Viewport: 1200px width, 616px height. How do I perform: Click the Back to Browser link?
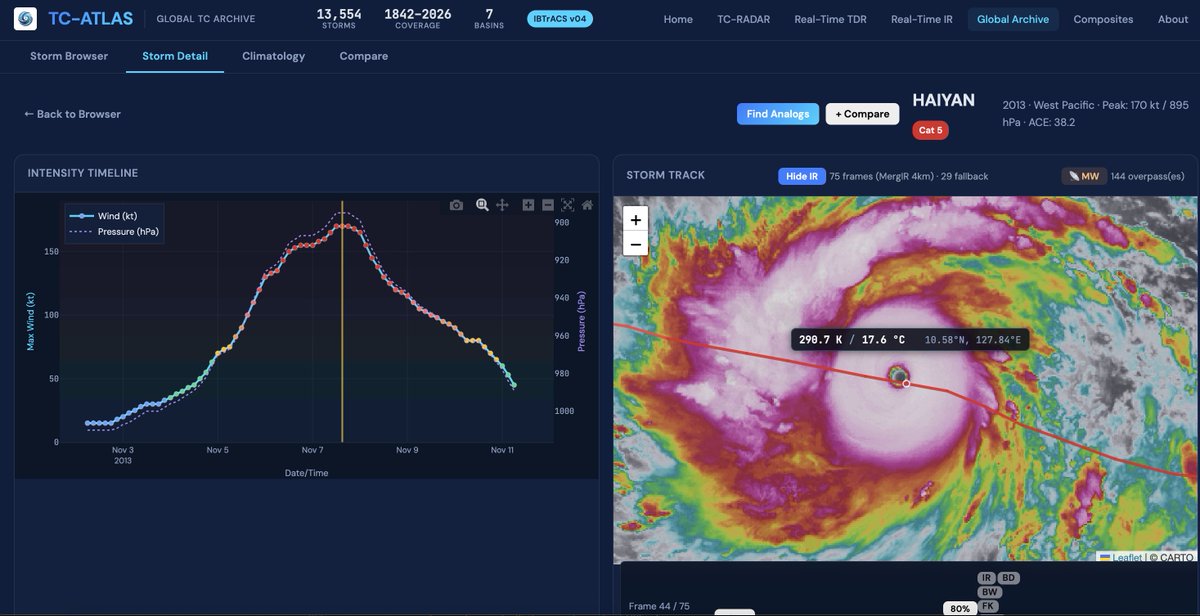pos(72,114)
